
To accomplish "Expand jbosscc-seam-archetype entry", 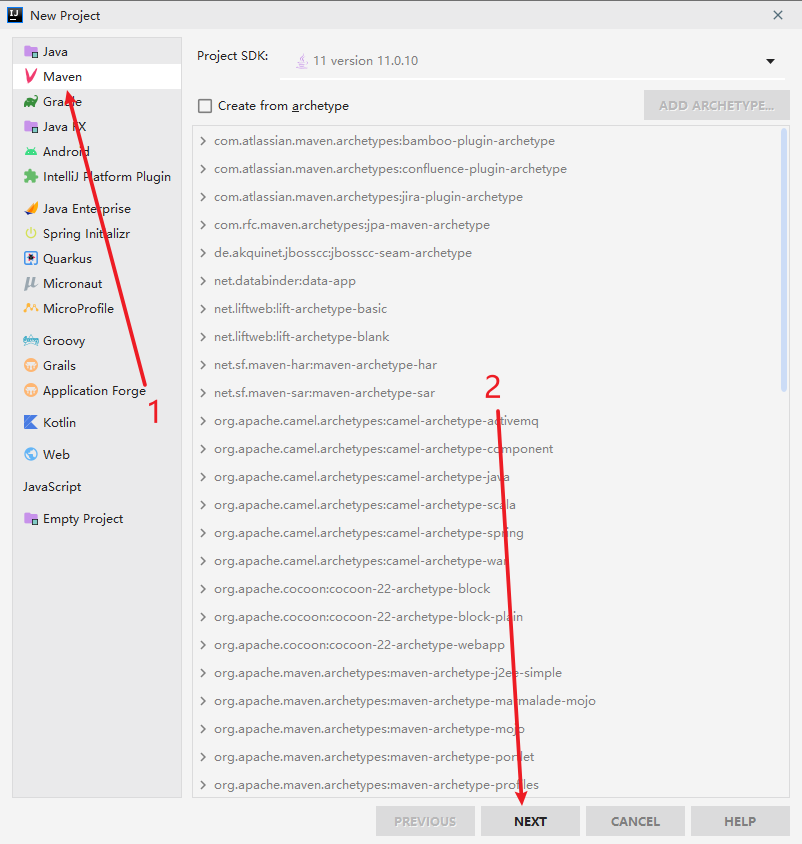I will tap(203, 253).
